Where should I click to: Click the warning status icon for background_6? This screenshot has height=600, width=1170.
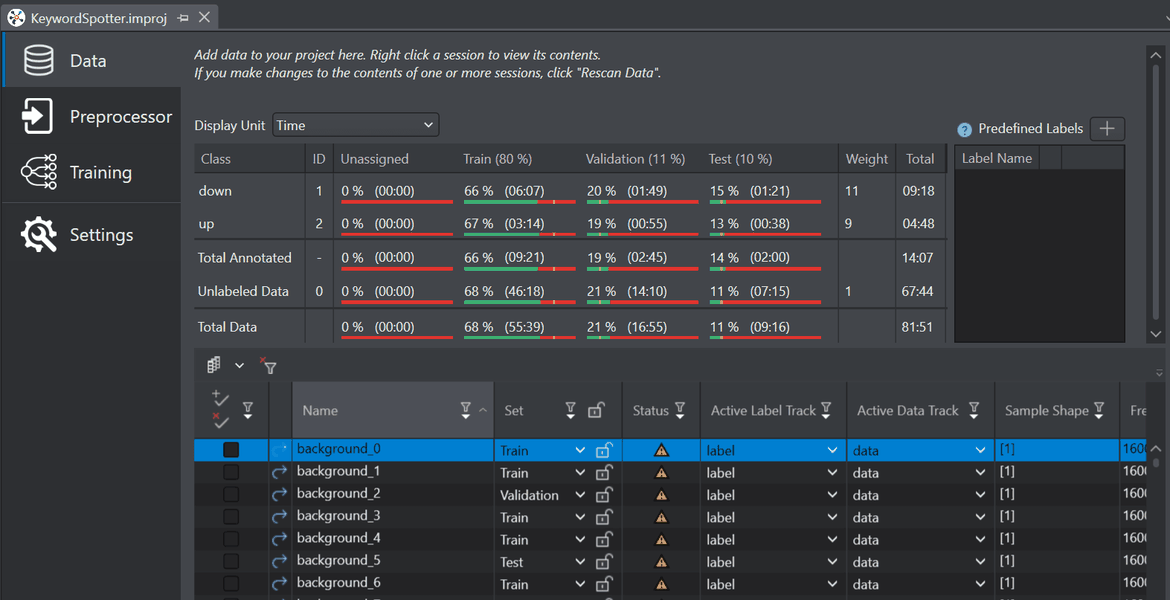[x=661, y=584]
